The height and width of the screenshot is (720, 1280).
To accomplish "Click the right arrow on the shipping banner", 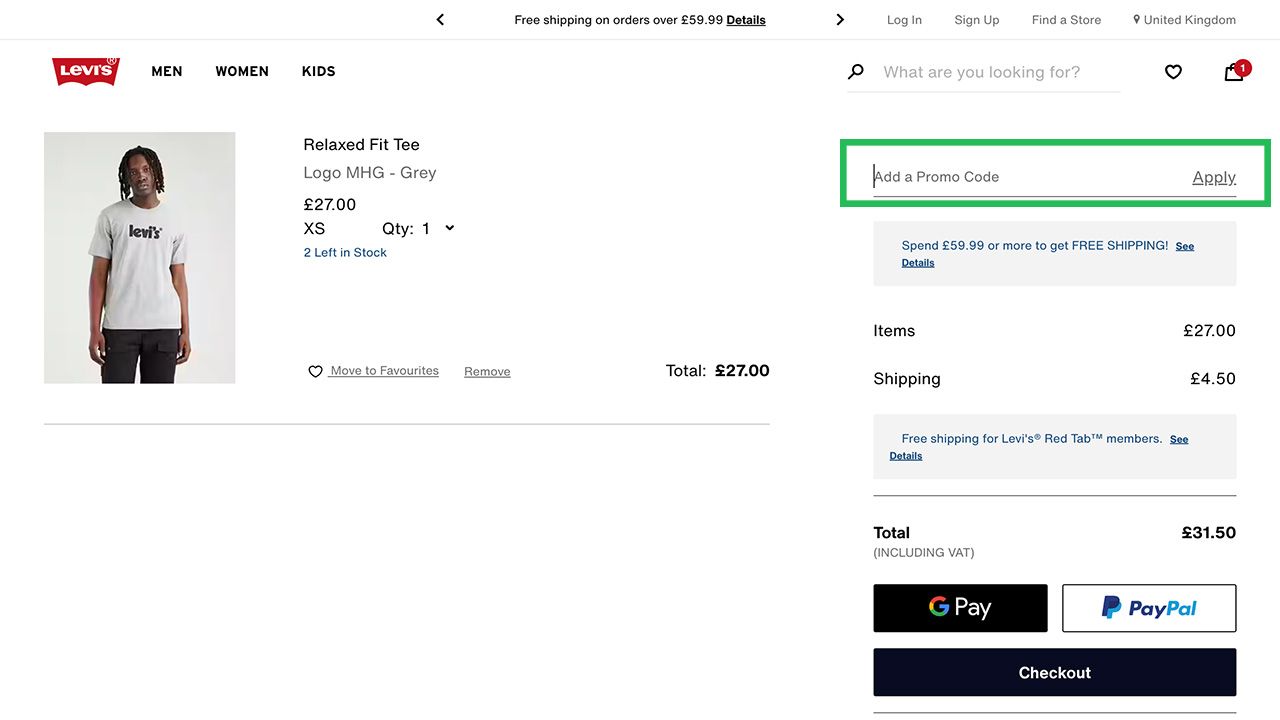I will 840,19.
